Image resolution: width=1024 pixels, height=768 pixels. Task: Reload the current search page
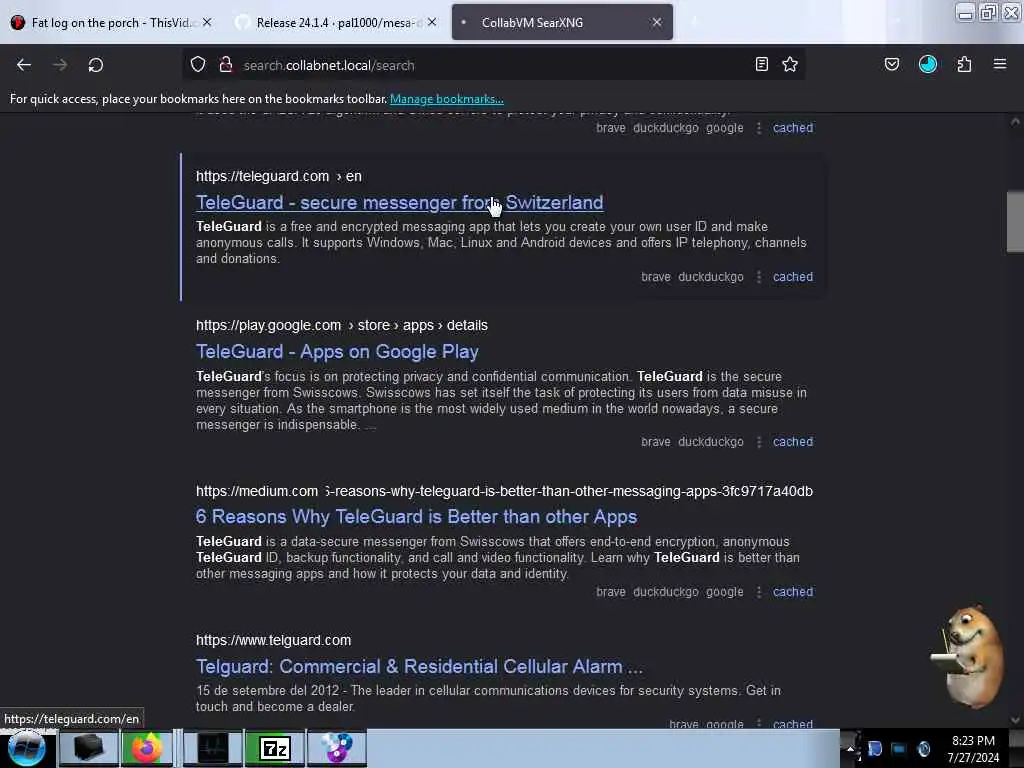(95, 65)
